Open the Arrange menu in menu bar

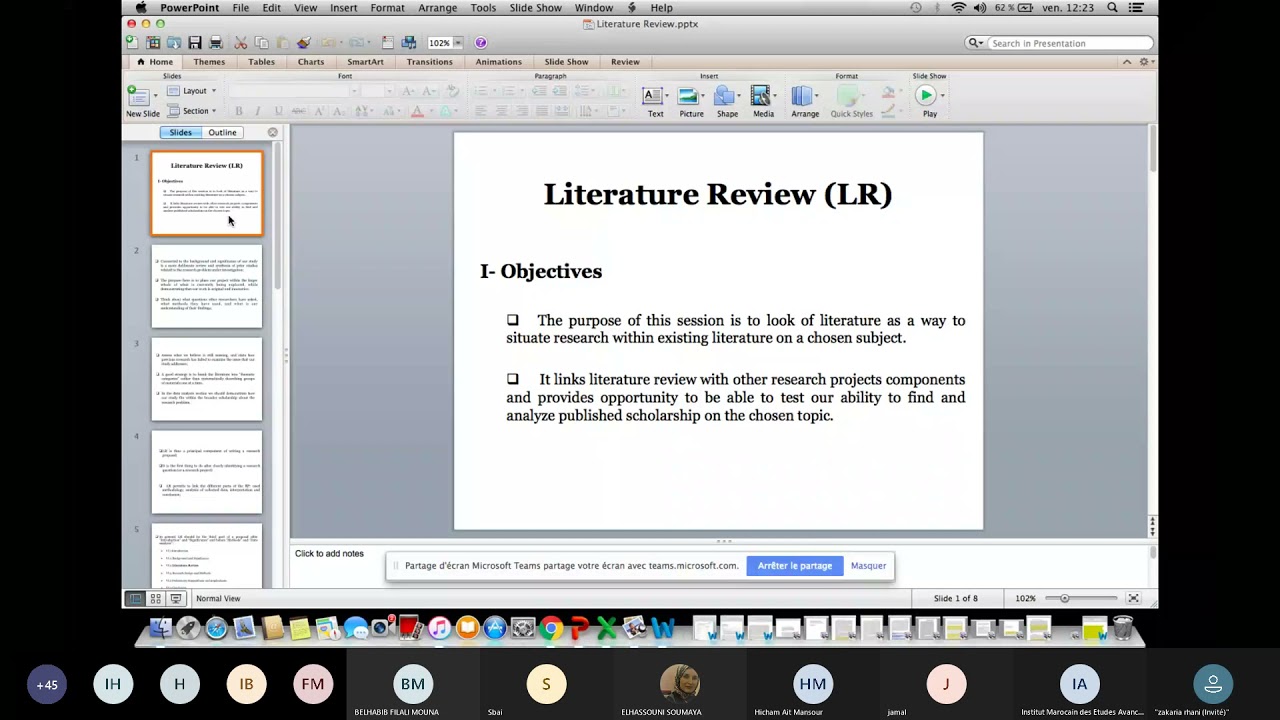437,8
